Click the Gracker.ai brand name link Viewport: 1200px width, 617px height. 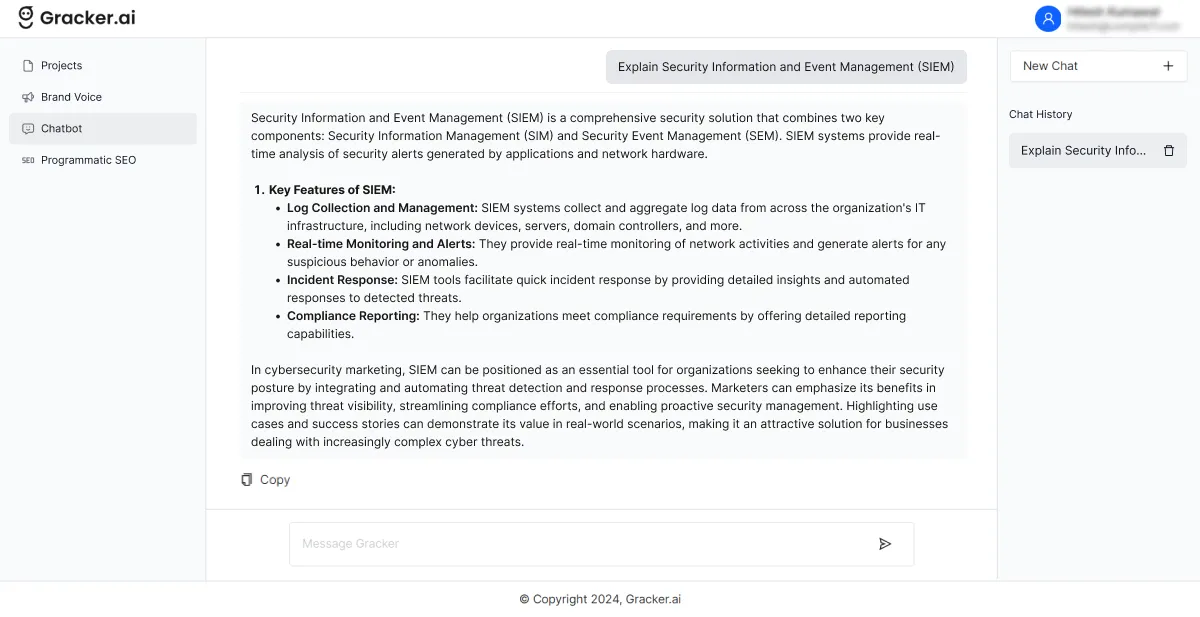coord(85,17)
